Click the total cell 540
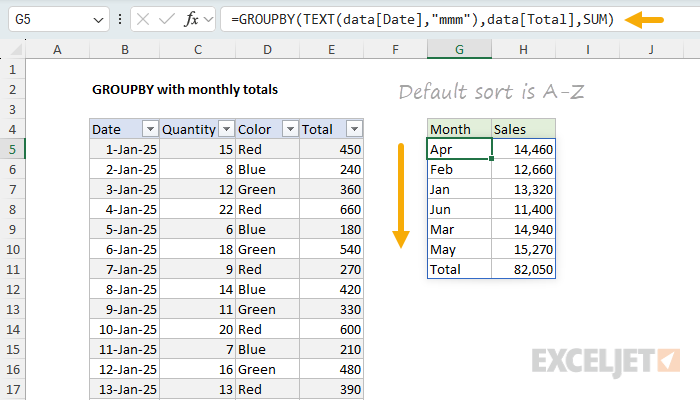The width and height of the screenshot is (700, 400). 331,249
